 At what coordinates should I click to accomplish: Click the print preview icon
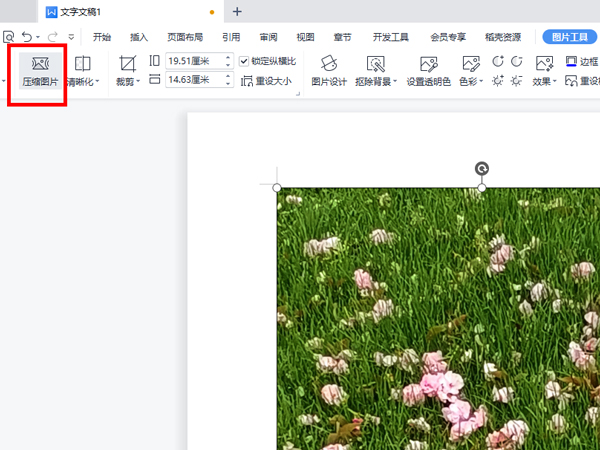pyautogui.click(x=8, y=37)
